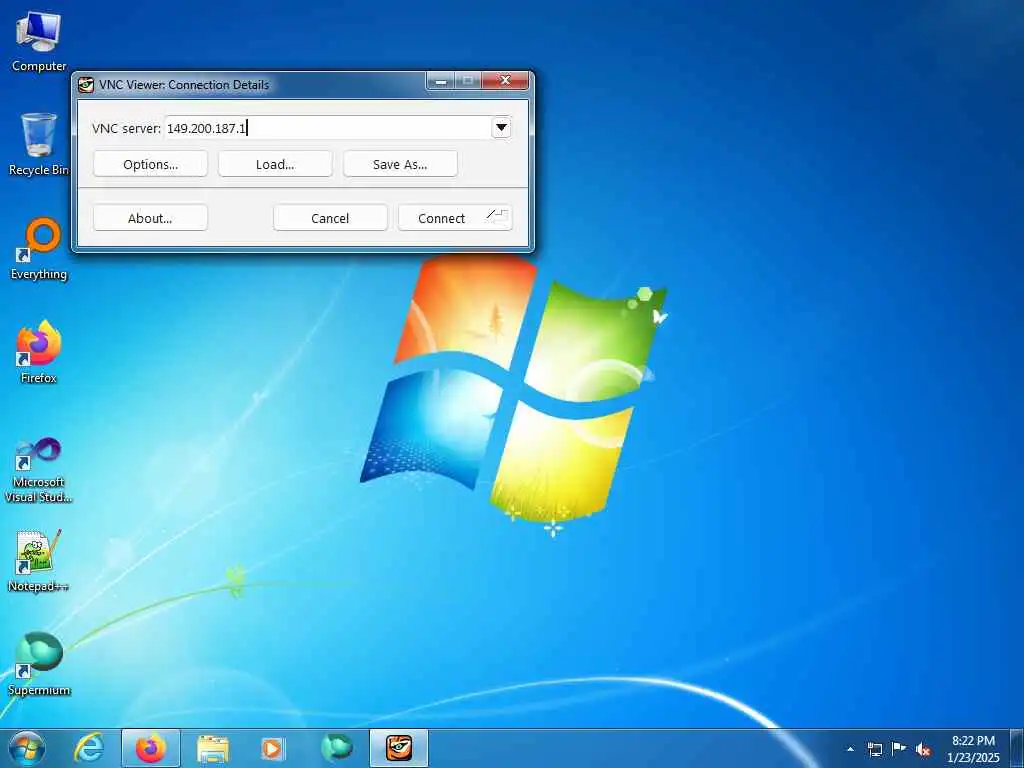Click the Load... button
1024x768 pixels.
click(x=275, y=164)
